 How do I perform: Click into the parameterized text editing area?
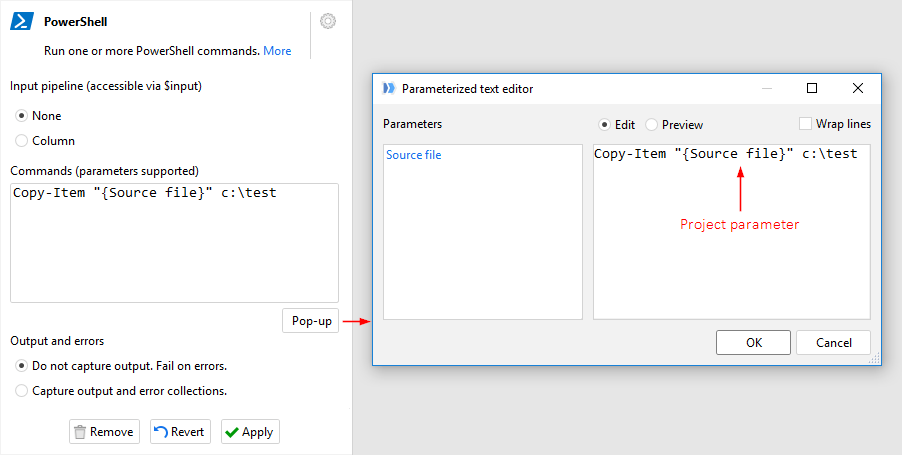tap(732, 232)
